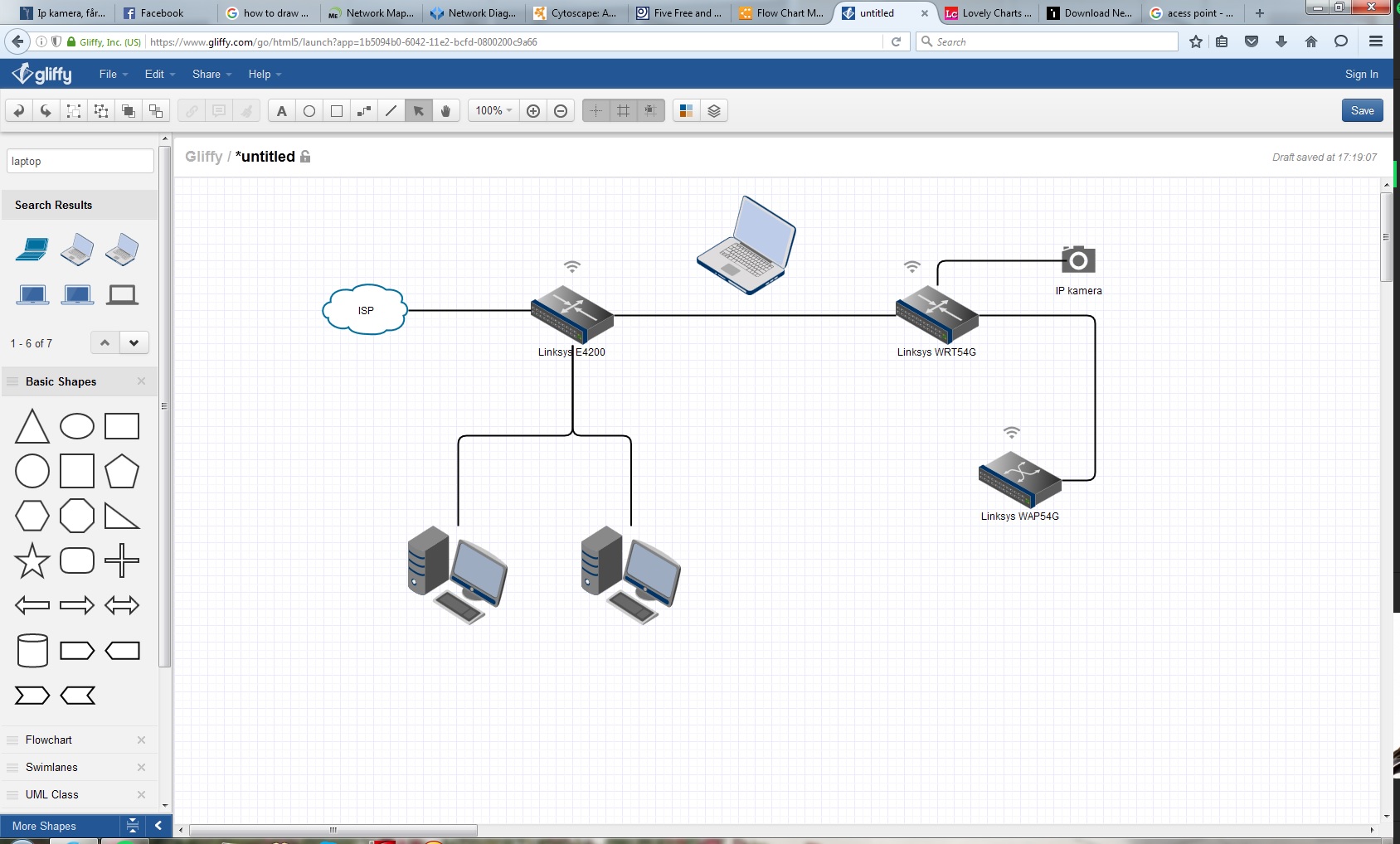Viewport: 1400px width, 844px height.
Task: Select the IP kamera camera icon
Action: pos(1078,260)
